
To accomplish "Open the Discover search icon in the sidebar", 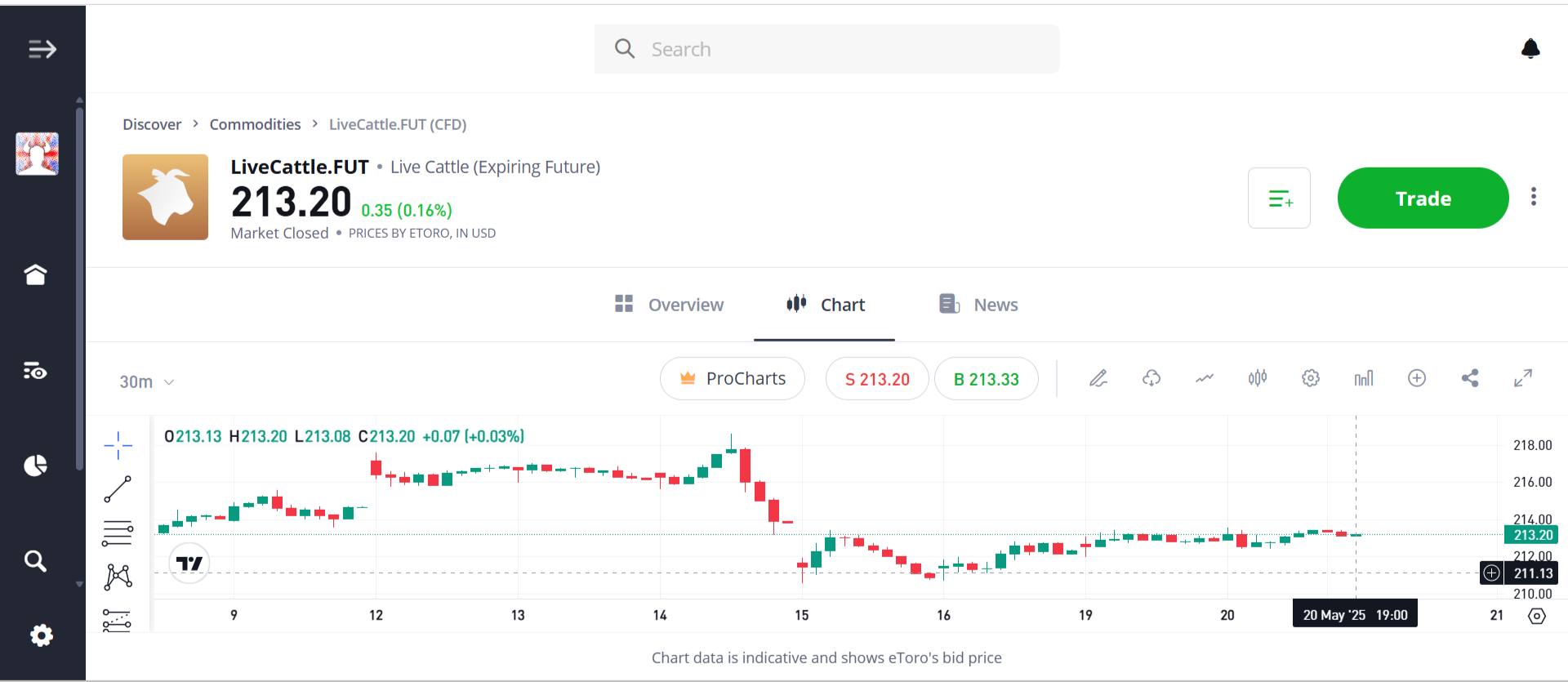I will (x=35, y=561).
